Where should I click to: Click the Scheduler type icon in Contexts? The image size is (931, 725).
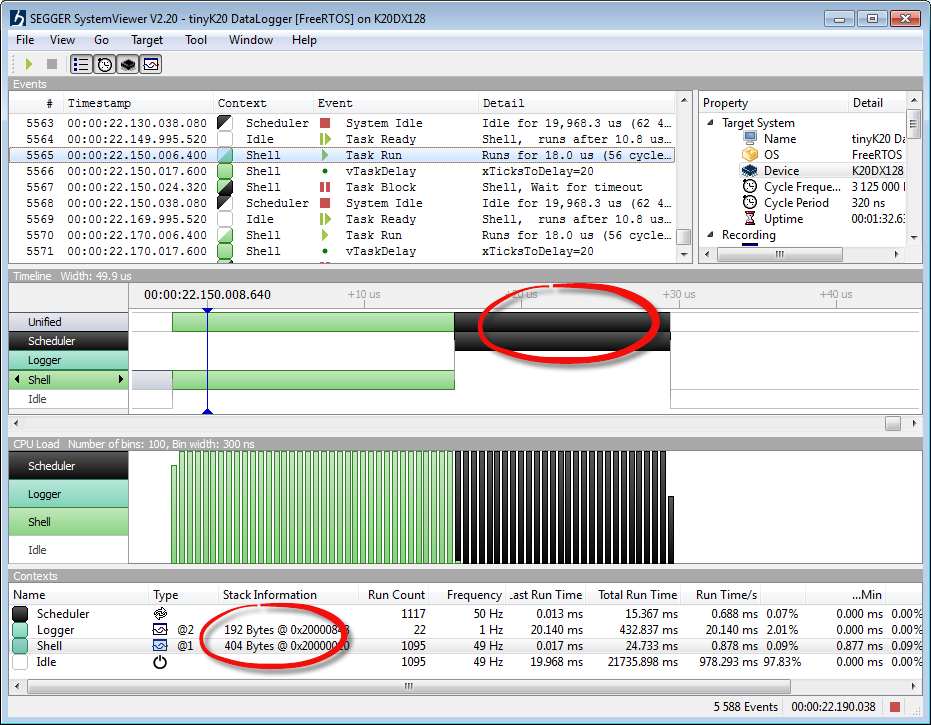click(160, 614)
